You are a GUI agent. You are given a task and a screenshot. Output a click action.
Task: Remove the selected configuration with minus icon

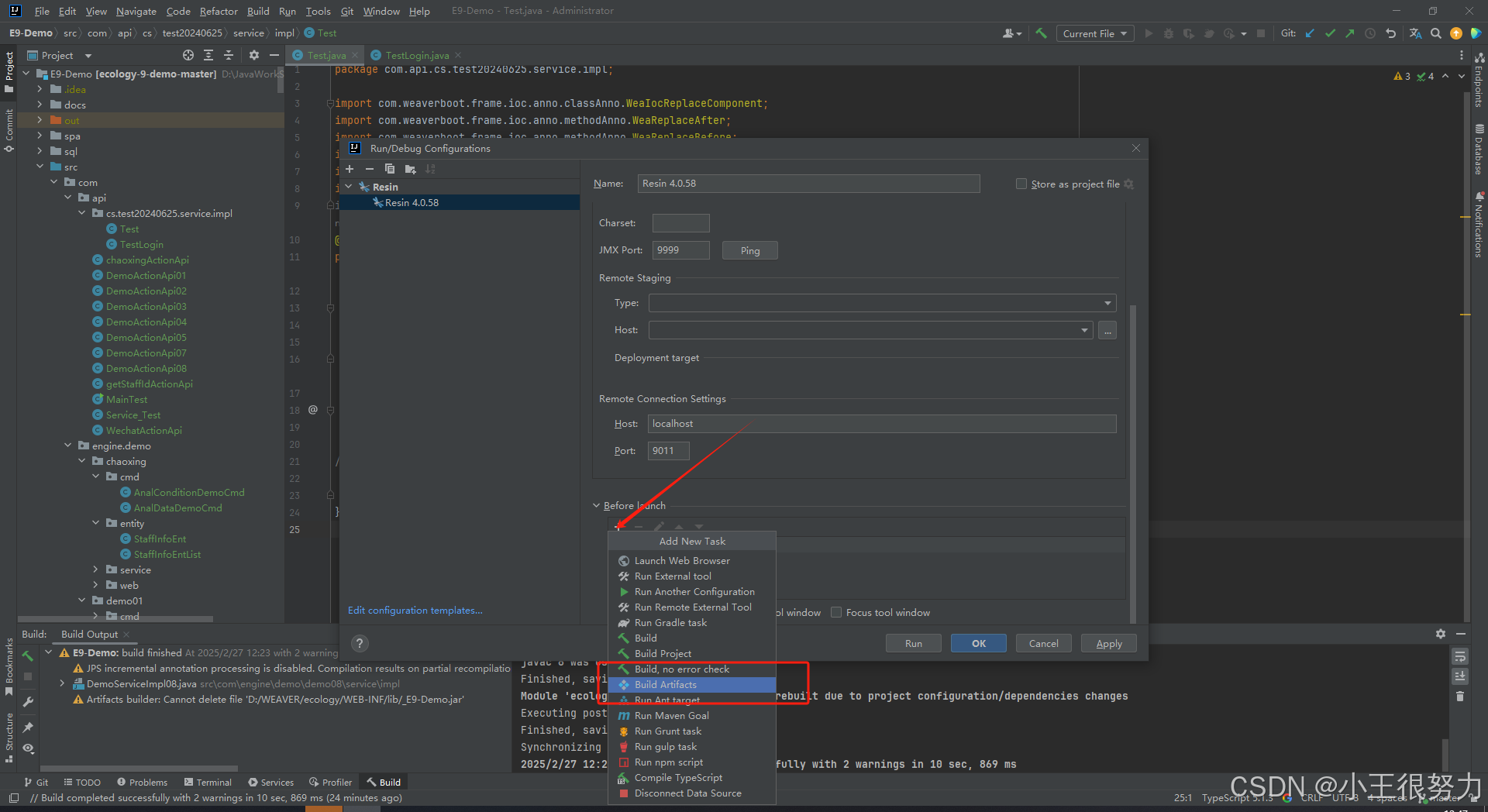click(369, 169)
